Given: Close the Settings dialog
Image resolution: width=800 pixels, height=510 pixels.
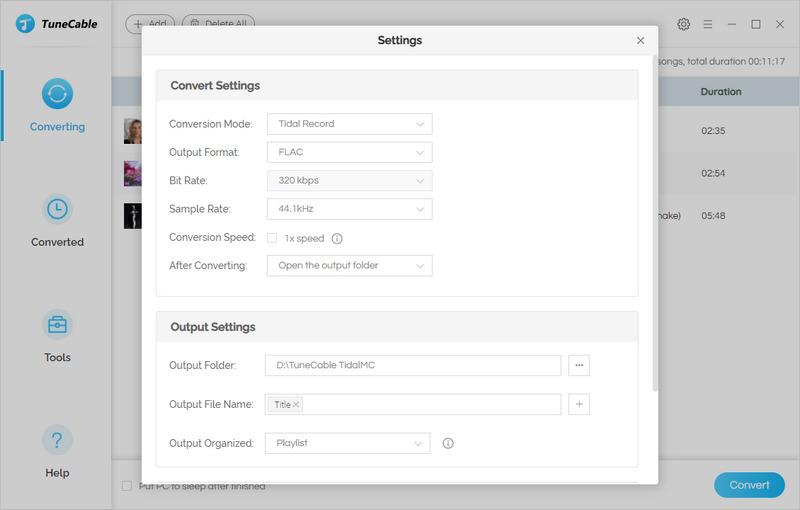Looking at the screenshot, I should (640, 40).
